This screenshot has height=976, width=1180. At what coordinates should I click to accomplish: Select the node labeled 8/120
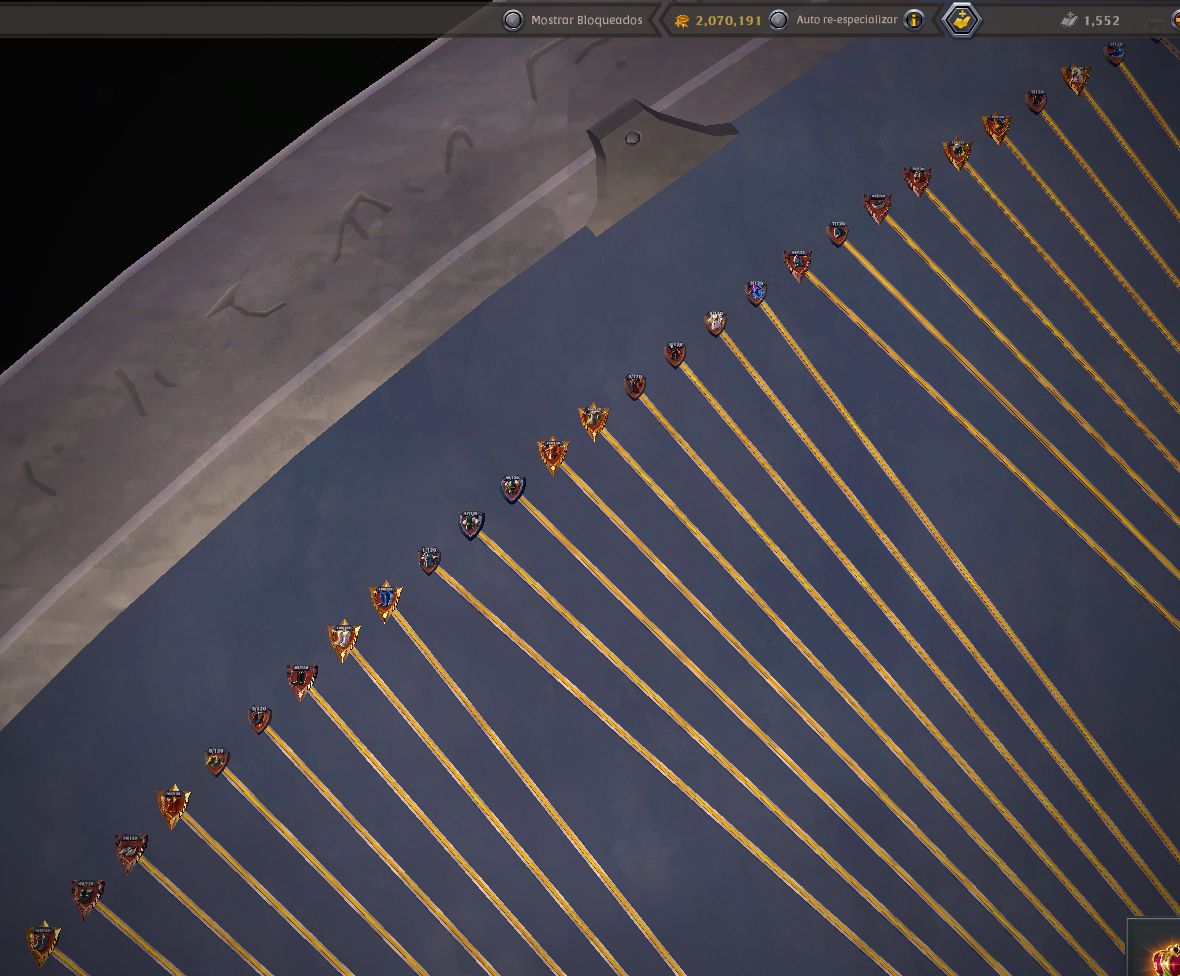click(x=217, y=761)
